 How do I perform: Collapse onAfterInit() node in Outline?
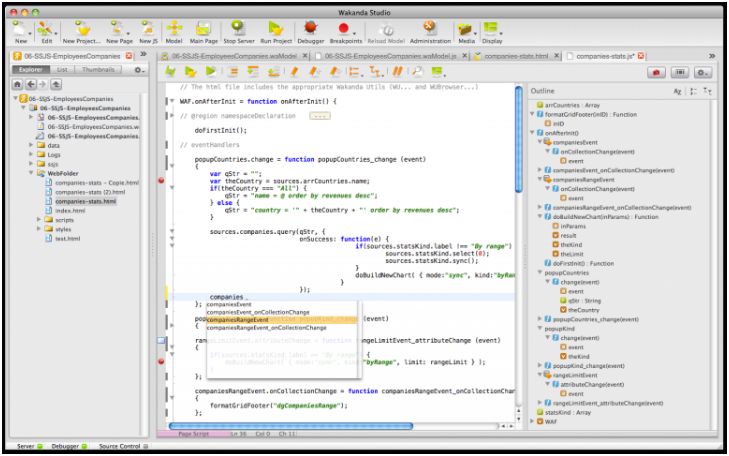(533, 133)
